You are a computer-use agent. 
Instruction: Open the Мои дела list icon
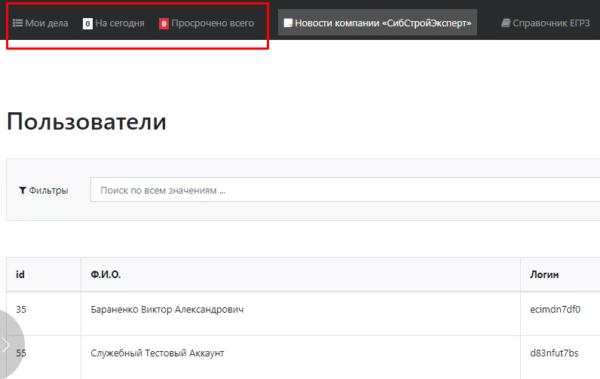(18, 23)
